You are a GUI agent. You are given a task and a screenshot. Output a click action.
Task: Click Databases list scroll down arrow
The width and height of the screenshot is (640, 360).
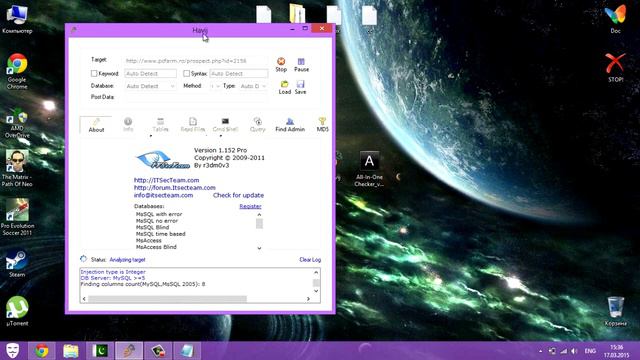(x=259, y=248)
